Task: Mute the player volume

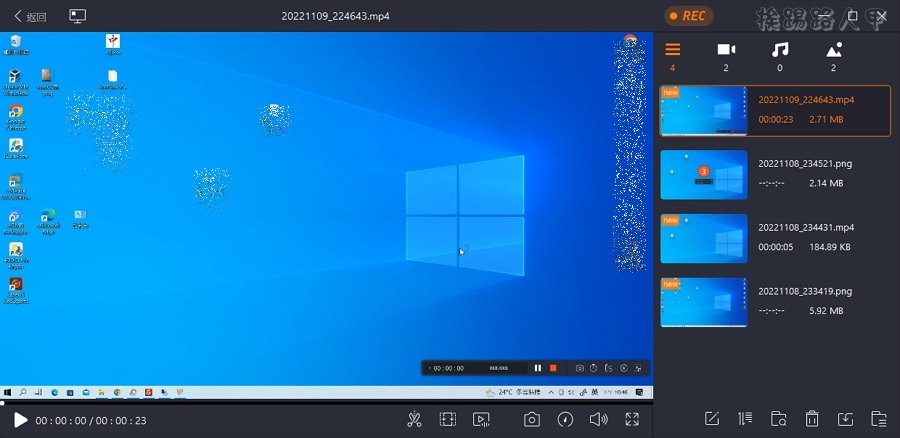Action: pos(598,420)
